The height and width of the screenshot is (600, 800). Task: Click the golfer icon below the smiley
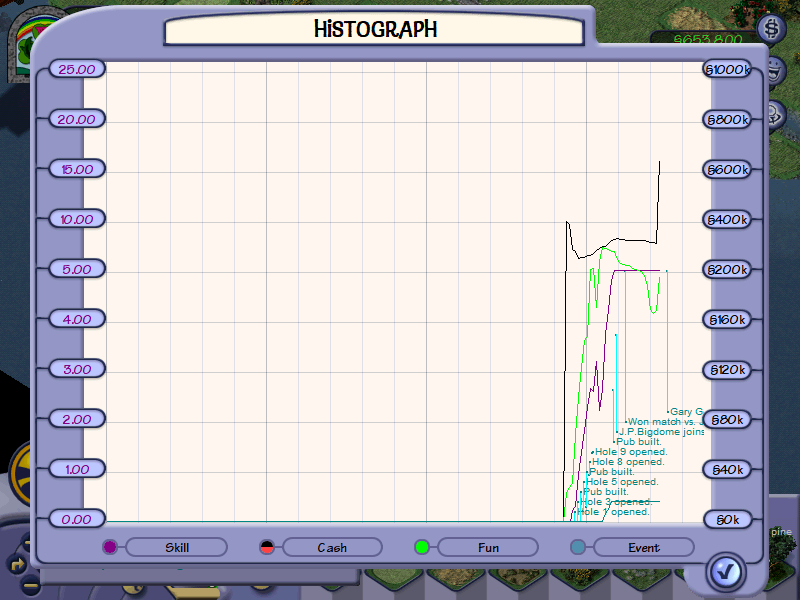777,115
